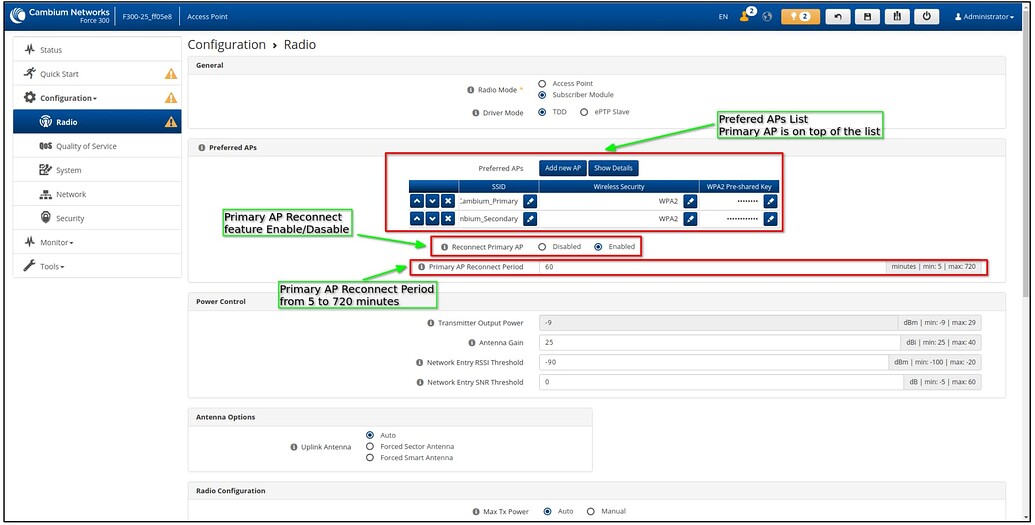Move Cambium_Primary AP down in list
The image size is (1035, 525).
432,201
